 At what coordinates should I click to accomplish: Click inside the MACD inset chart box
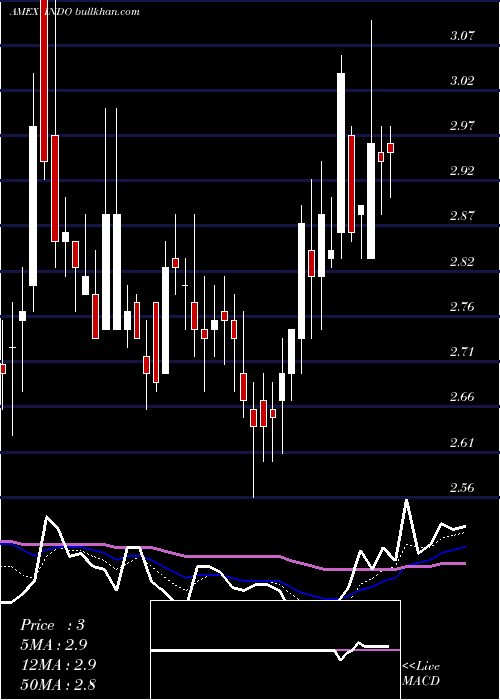[275, 650]
